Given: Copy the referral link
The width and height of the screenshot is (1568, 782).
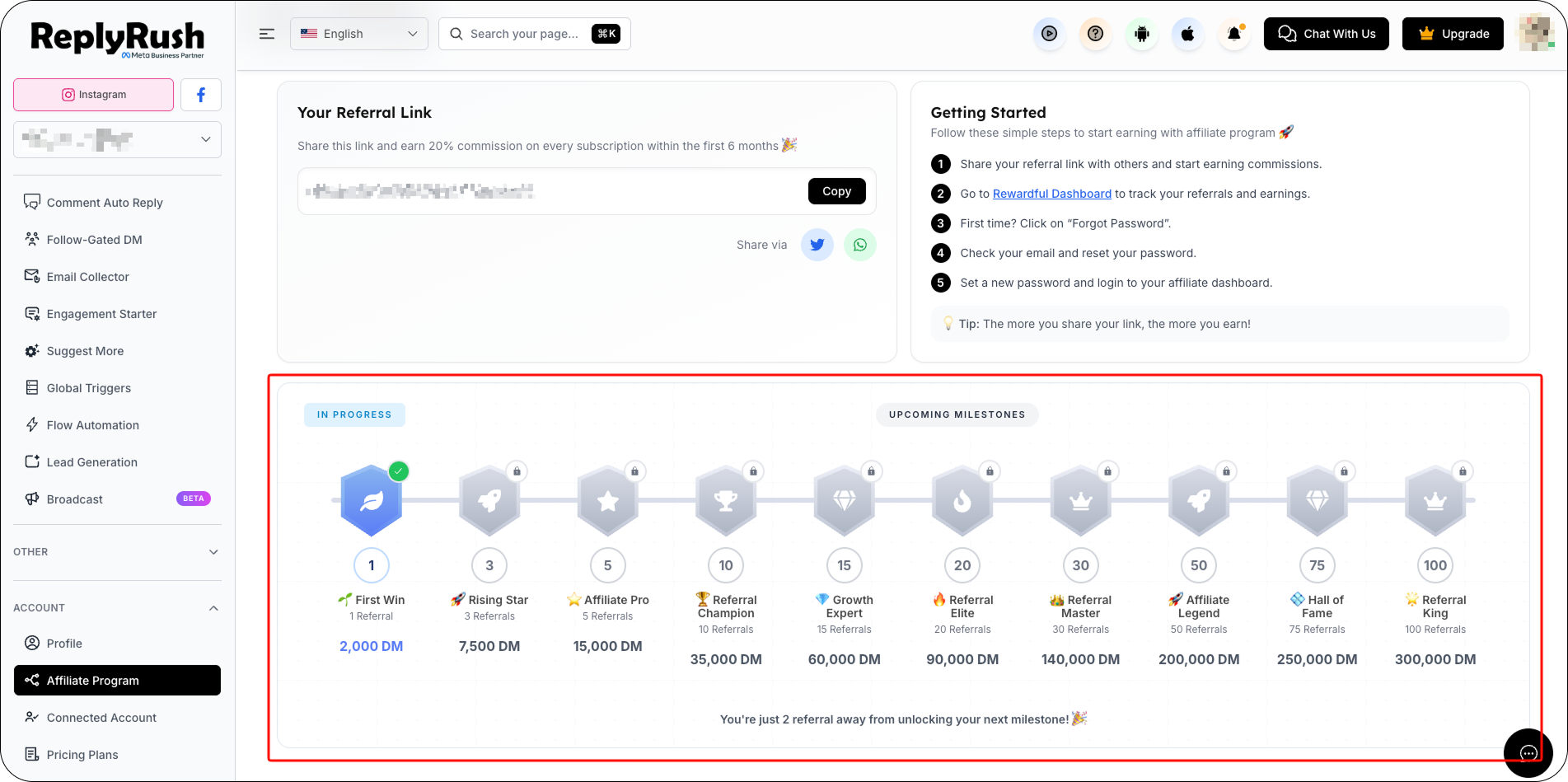Looking at the screenshot, I should tap(837, 191).
